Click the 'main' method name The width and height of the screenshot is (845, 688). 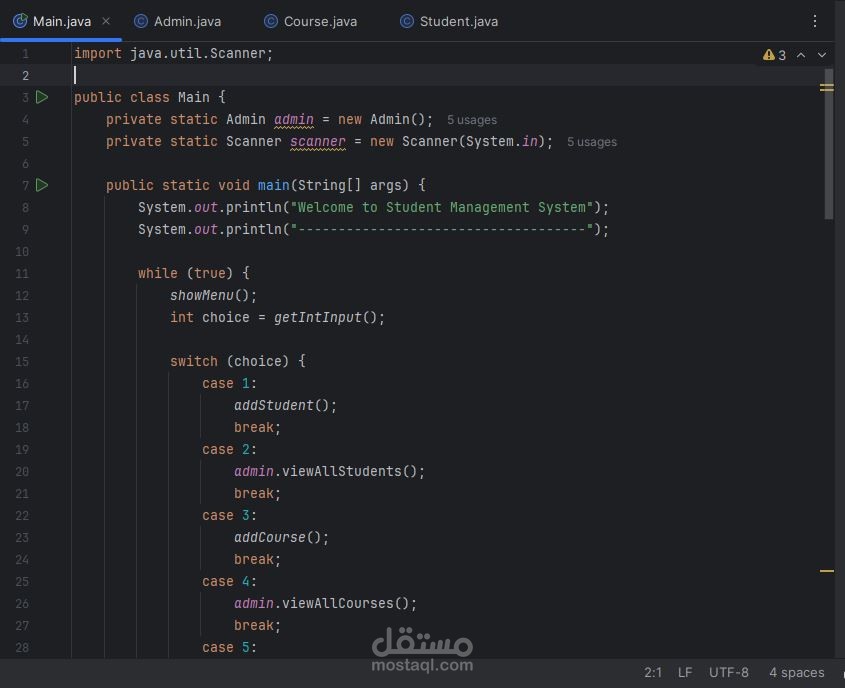[273, 185]
